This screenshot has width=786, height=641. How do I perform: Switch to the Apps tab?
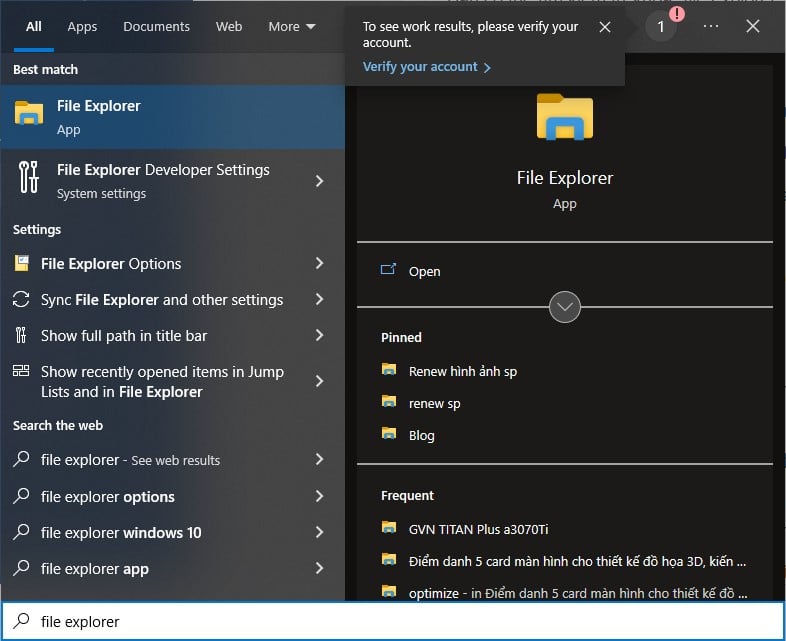click(82, 27)
